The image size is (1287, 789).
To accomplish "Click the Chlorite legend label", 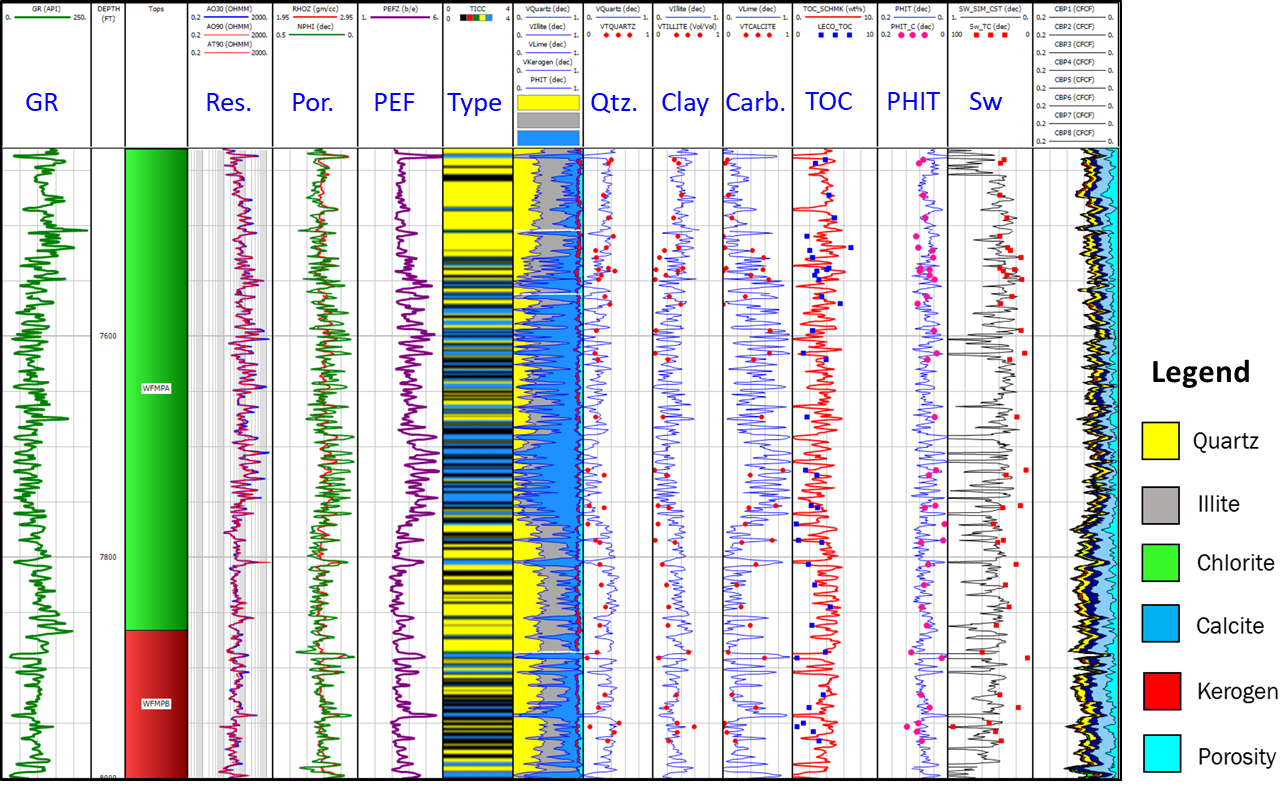I will pos(1236,563).
